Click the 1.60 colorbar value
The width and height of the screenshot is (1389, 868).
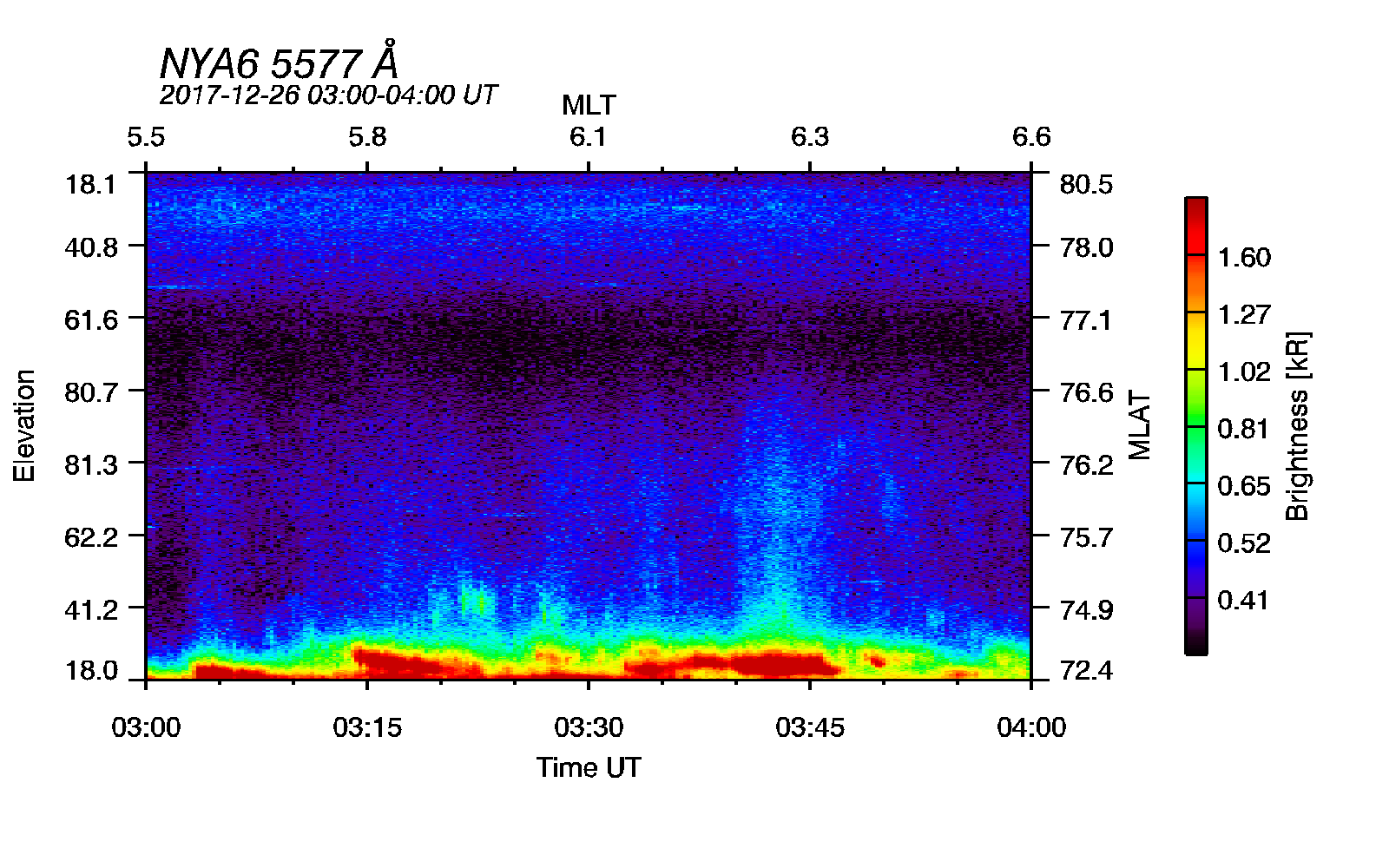tap(1244, 258)
